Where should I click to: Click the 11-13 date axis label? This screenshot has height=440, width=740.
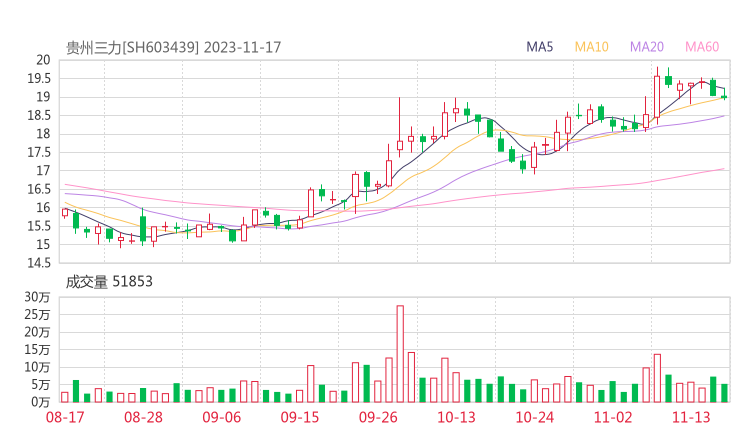pos(691,417)
